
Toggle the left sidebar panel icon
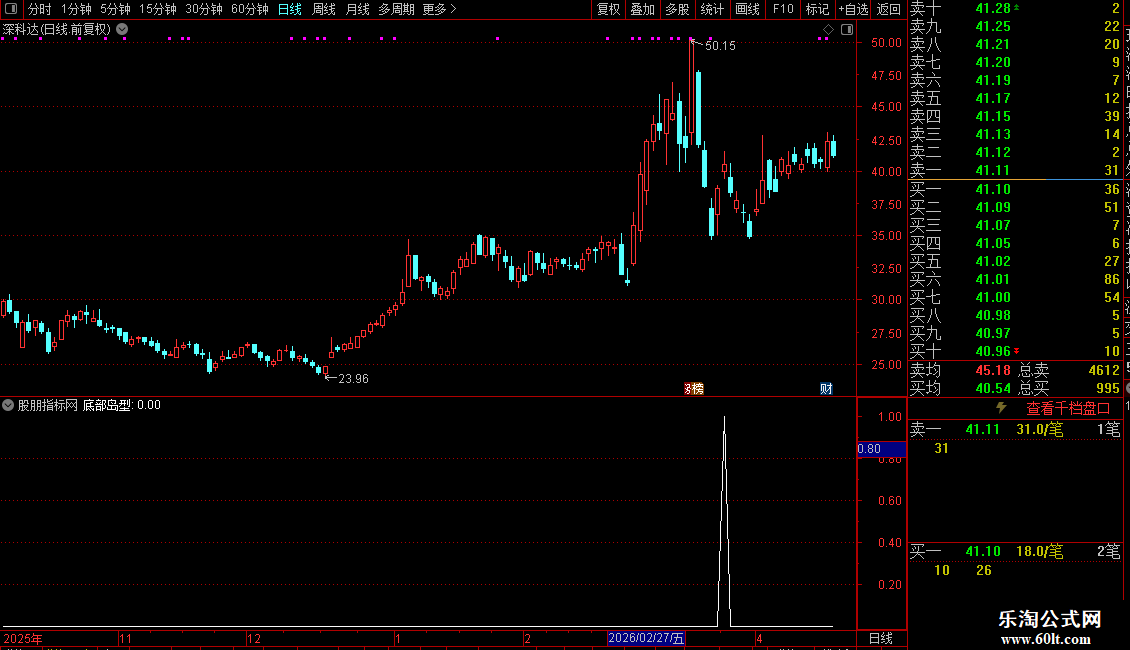click(x=11, y=9)
